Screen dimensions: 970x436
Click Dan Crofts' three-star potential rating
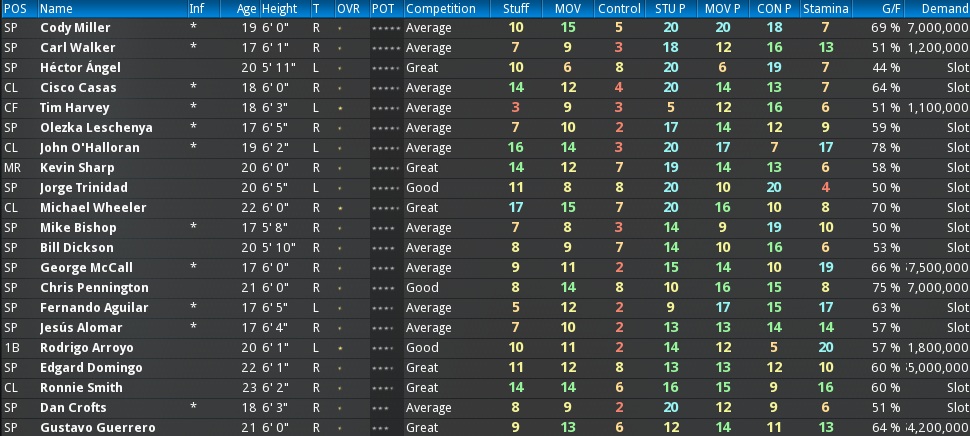coord(380,408)
